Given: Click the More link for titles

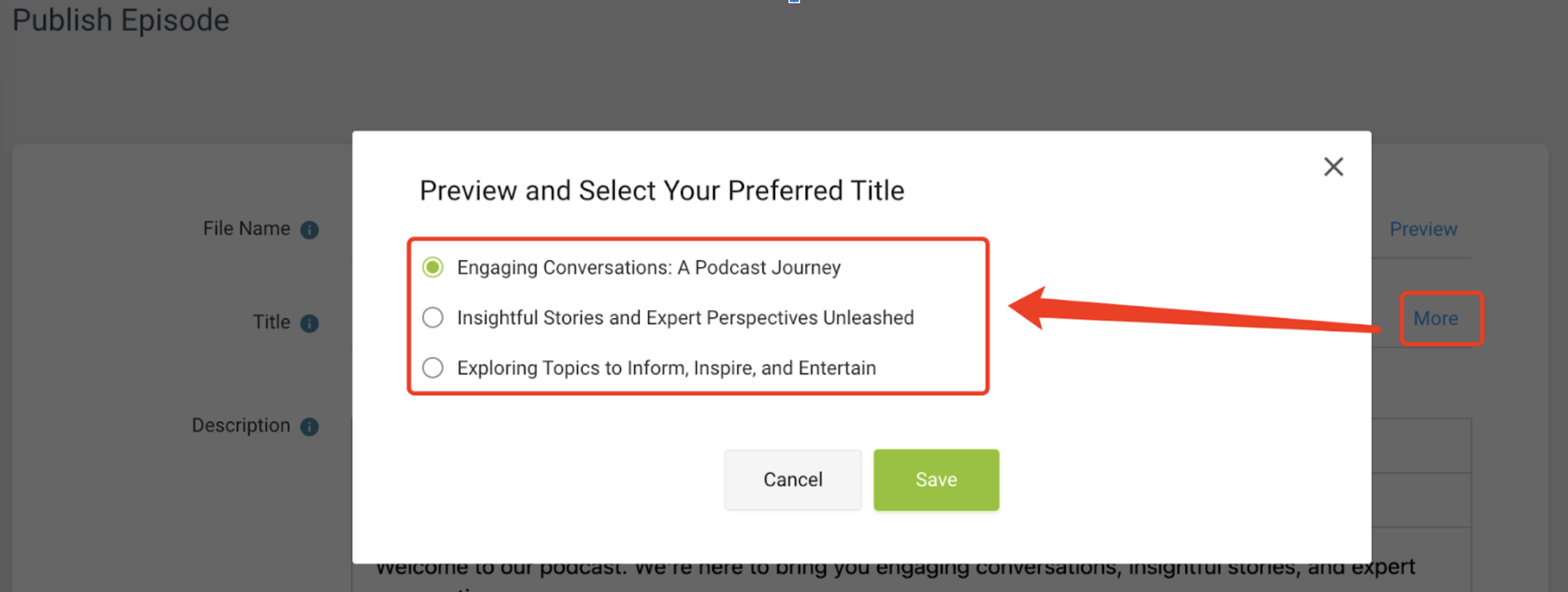Looking at the screenshot, I should (x=1436, y=318).
